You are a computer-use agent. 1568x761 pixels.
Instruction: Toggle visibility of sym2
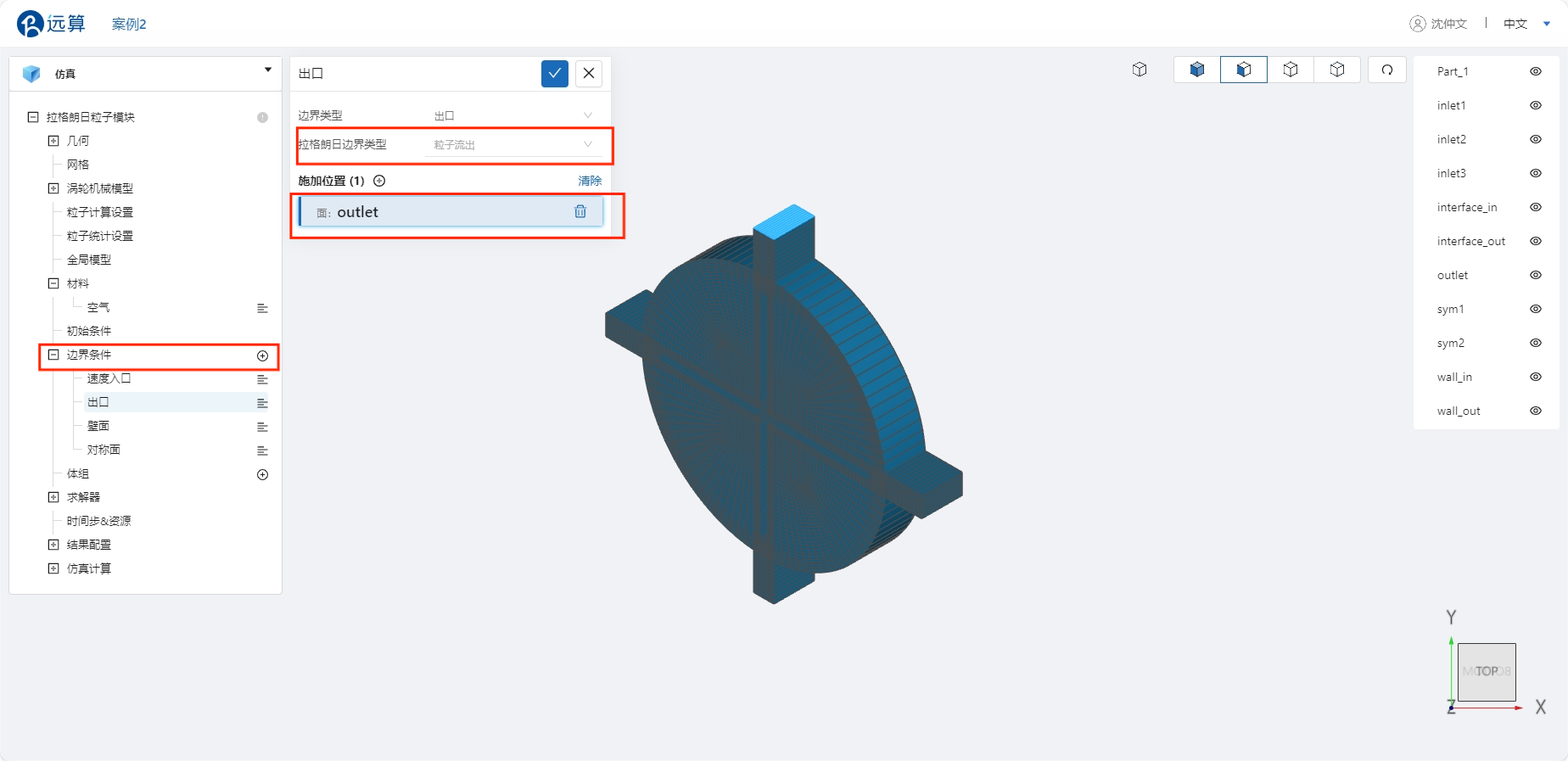point(1536,343)
